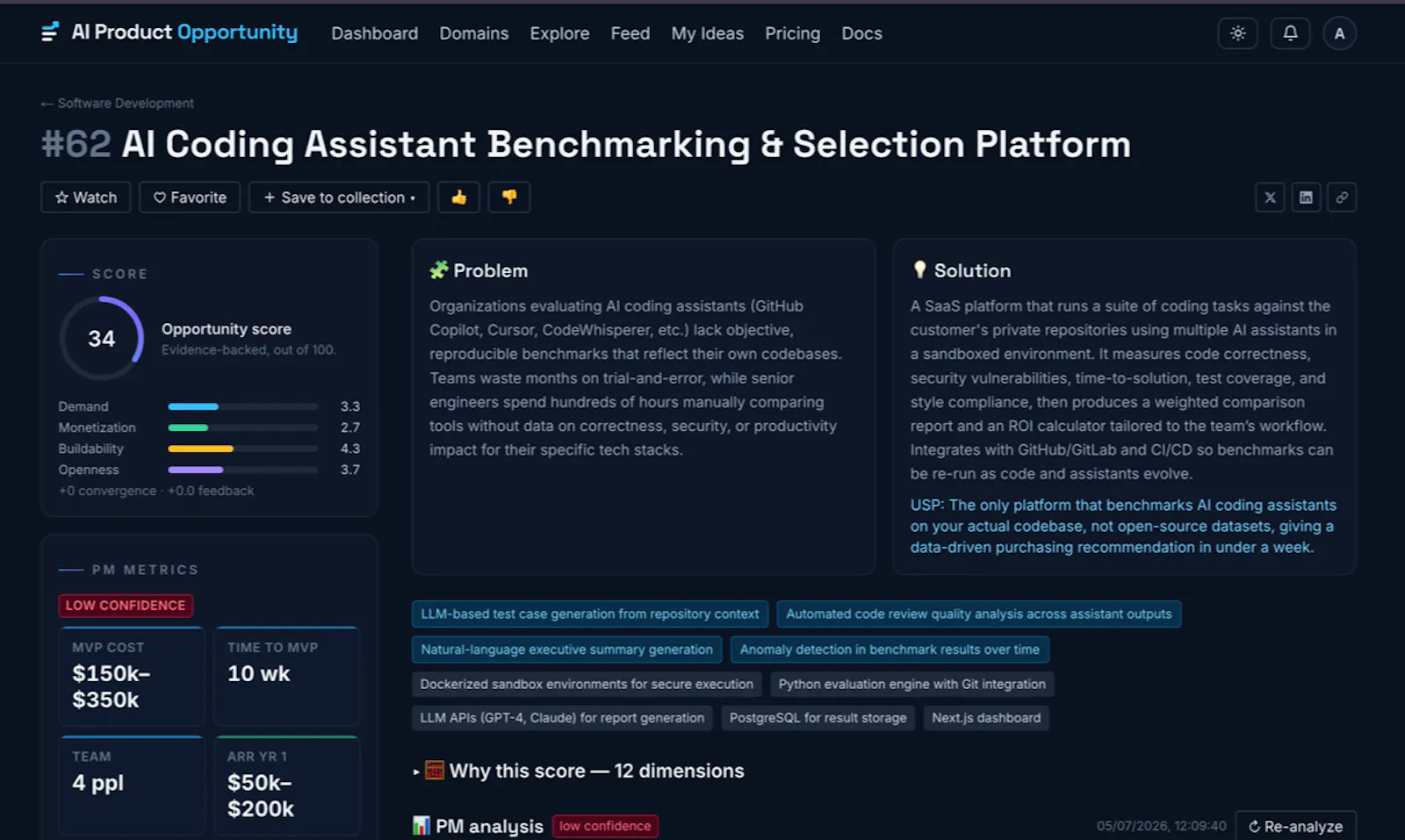The image size is (1405, 840).
Task: Expand 'Why this score — 12 dimensions'
Action: 579,771
